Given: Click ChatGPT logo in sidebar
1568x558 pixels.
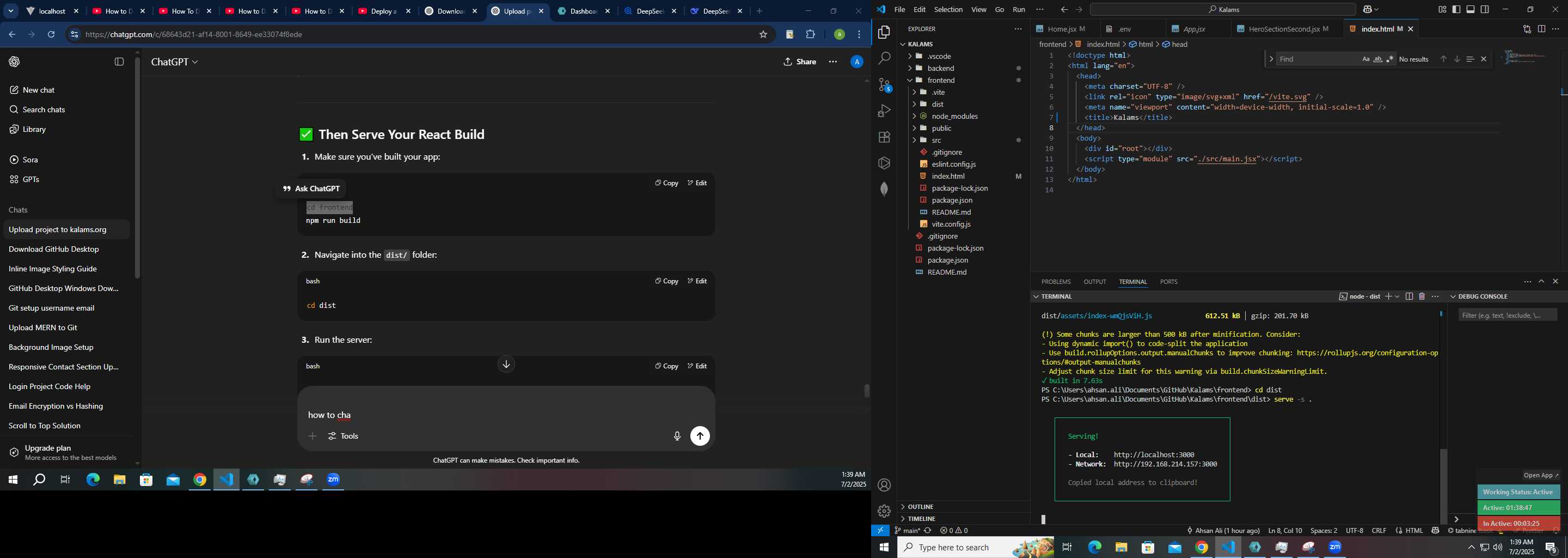Looking at the screenshot, I should tap(15, 62).
